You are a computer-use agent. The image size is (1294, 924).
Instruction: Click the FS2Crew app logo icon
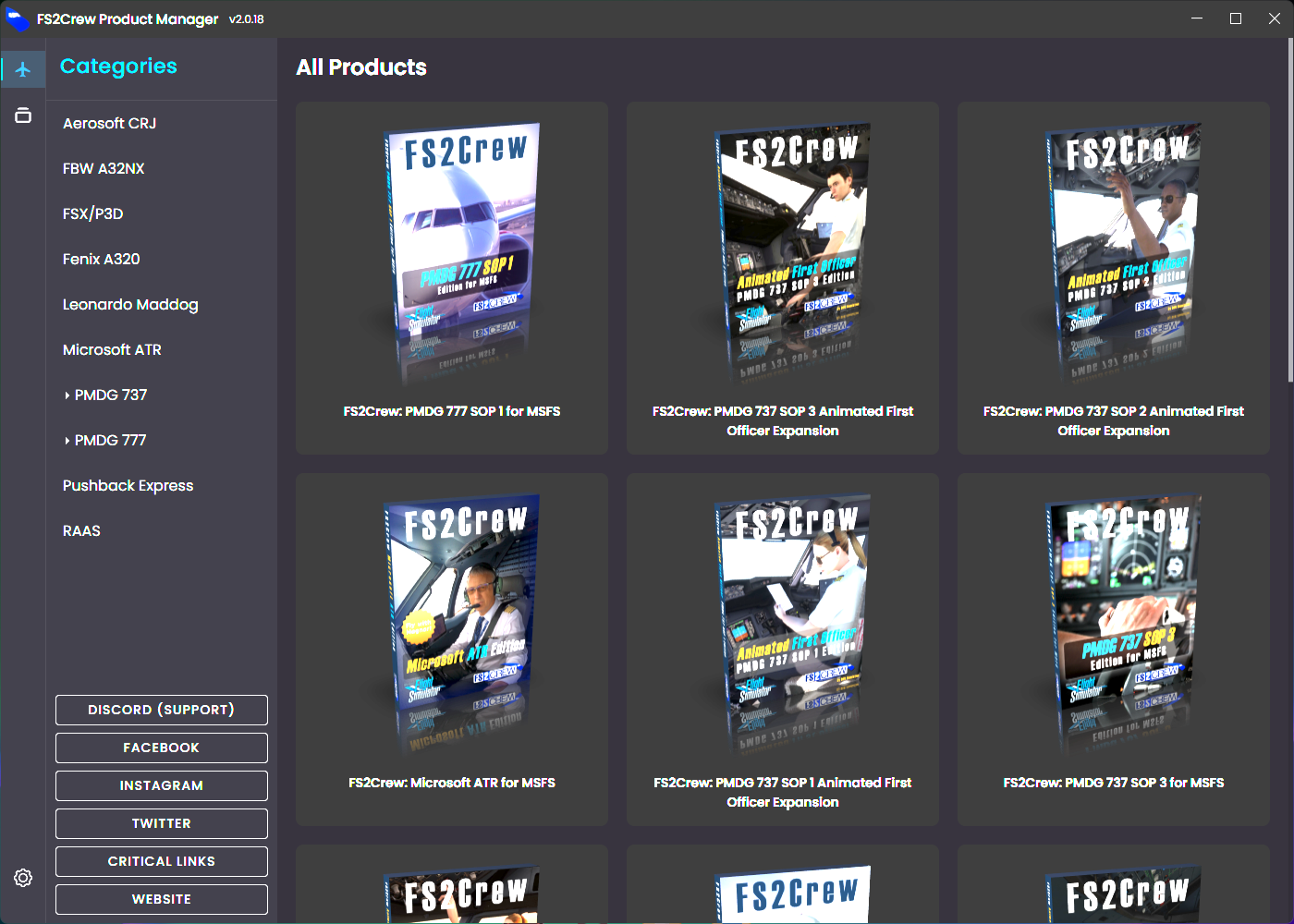coord(17,18)
